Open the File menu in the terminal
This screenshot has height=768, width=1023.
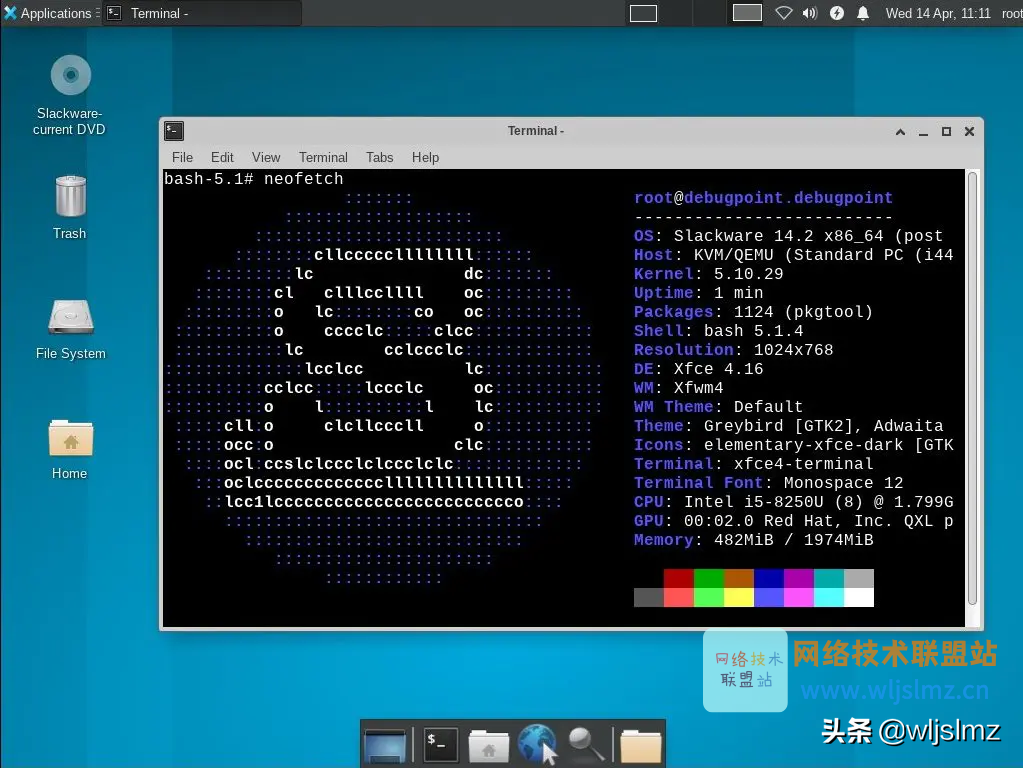coord(181,157)
